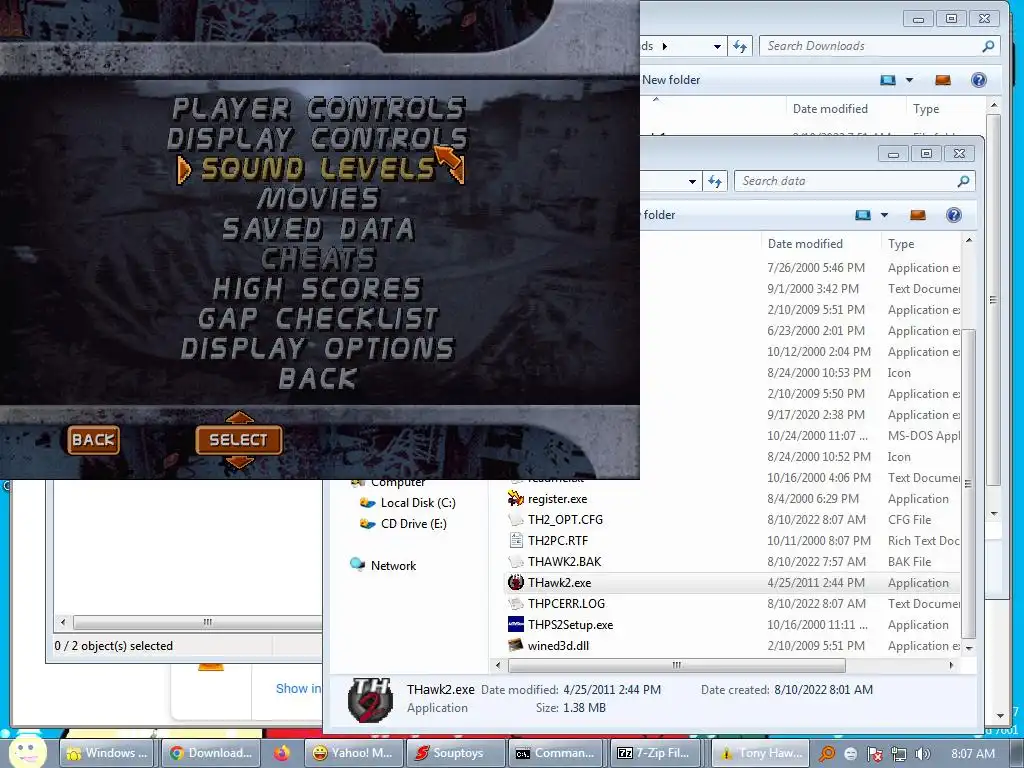Image resolution: width=1024 pixels, height=768 pixels.
Task: Click horizontal scrollbar in 7-Zip window
Action: (196, 622)
